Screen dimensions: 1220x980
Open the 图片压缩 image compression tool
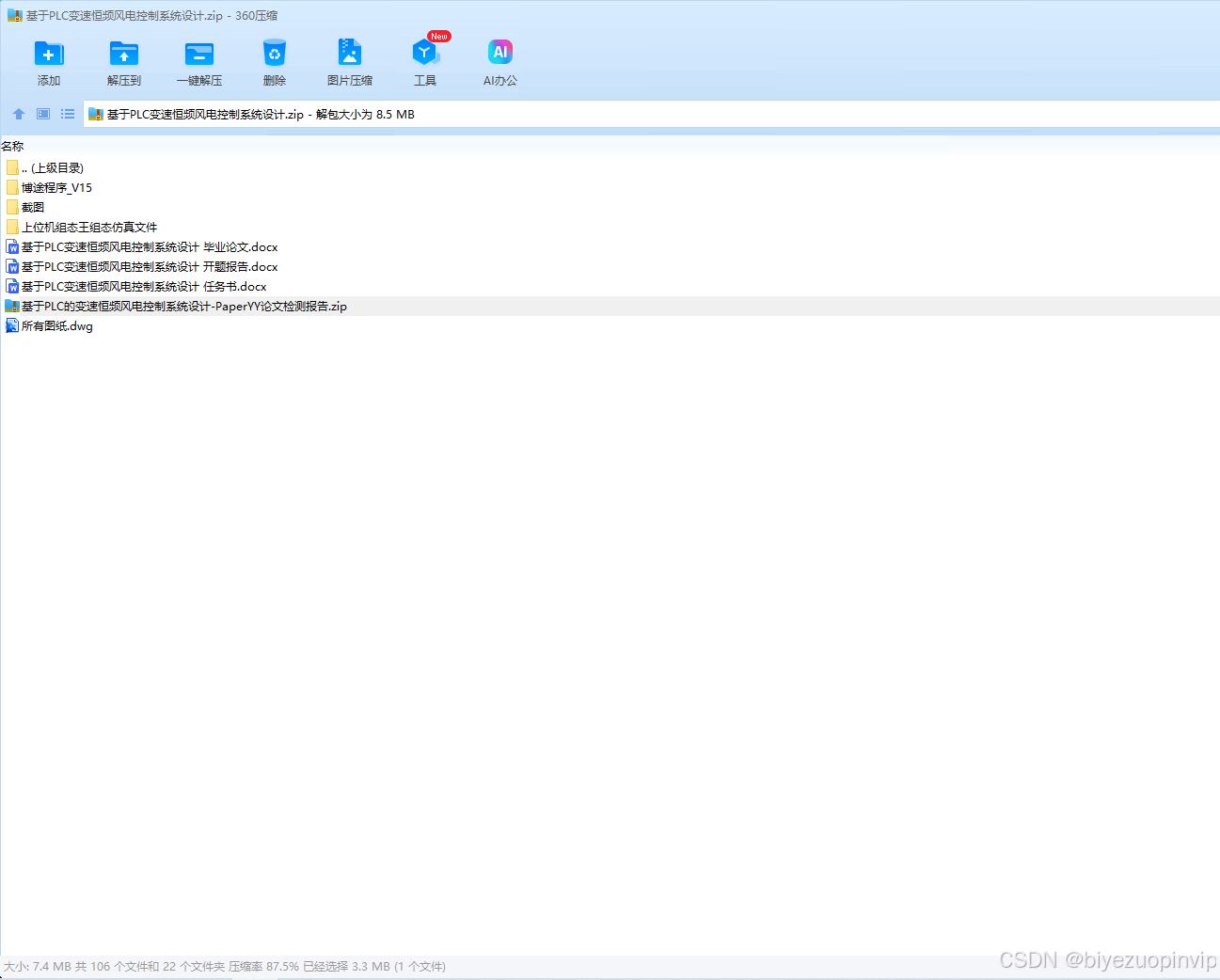click(350, 53)
